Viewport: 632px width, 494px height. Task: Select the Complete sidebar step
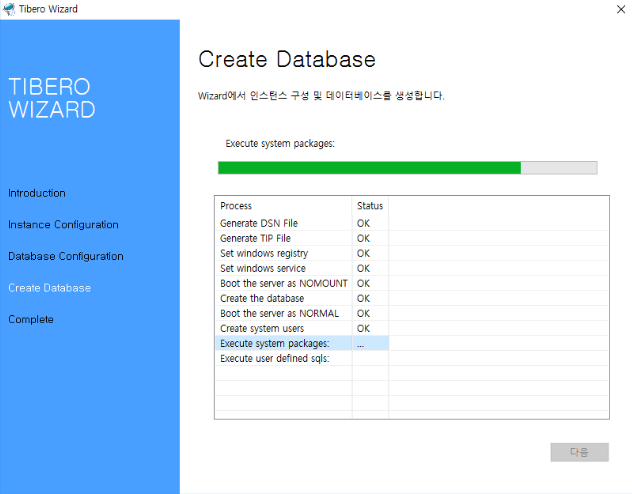click(x=31, y=319)
